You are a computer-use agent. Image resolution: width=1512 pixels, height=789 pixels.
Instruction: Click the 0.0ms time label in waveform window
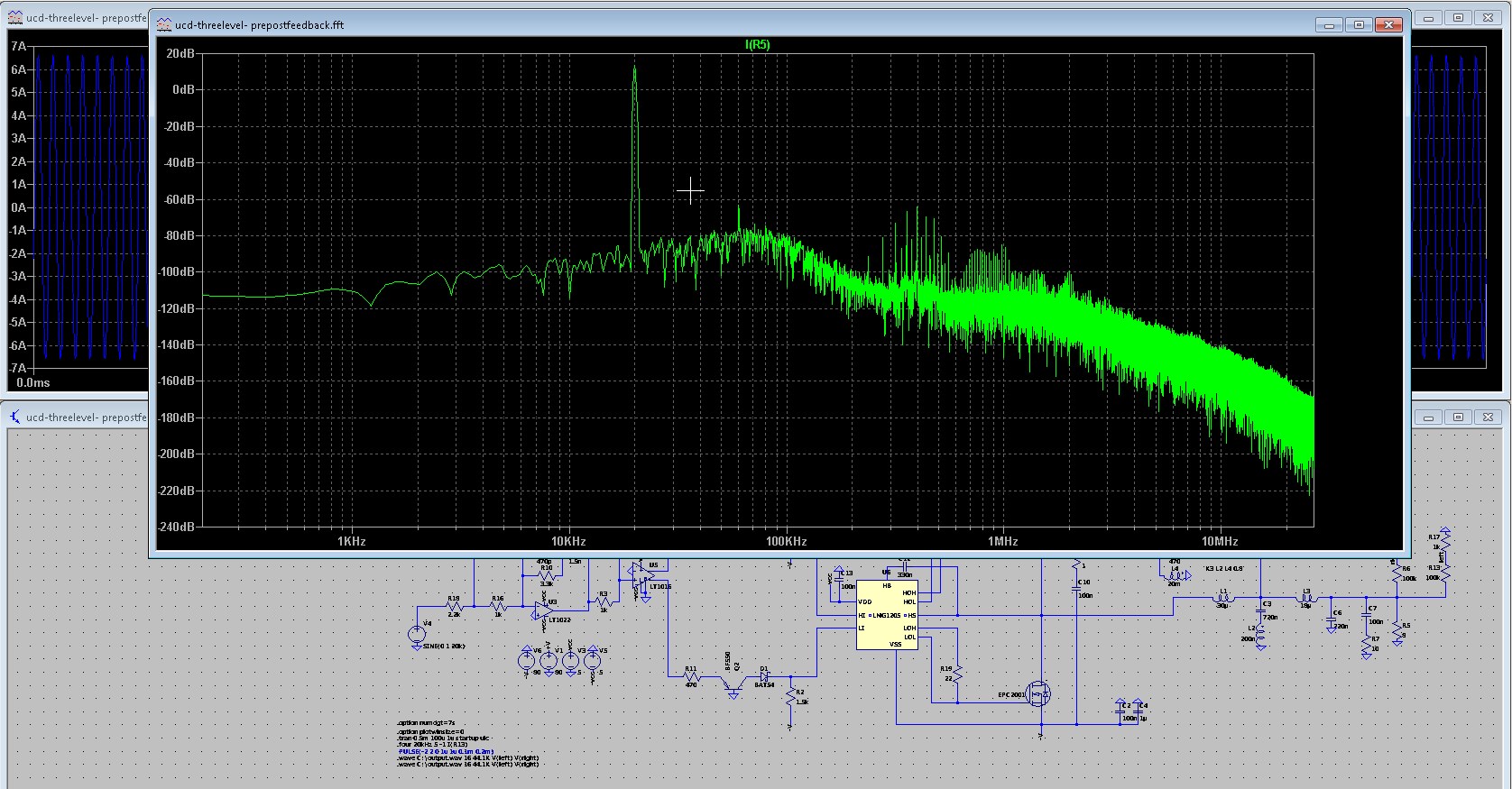point(33,382)
